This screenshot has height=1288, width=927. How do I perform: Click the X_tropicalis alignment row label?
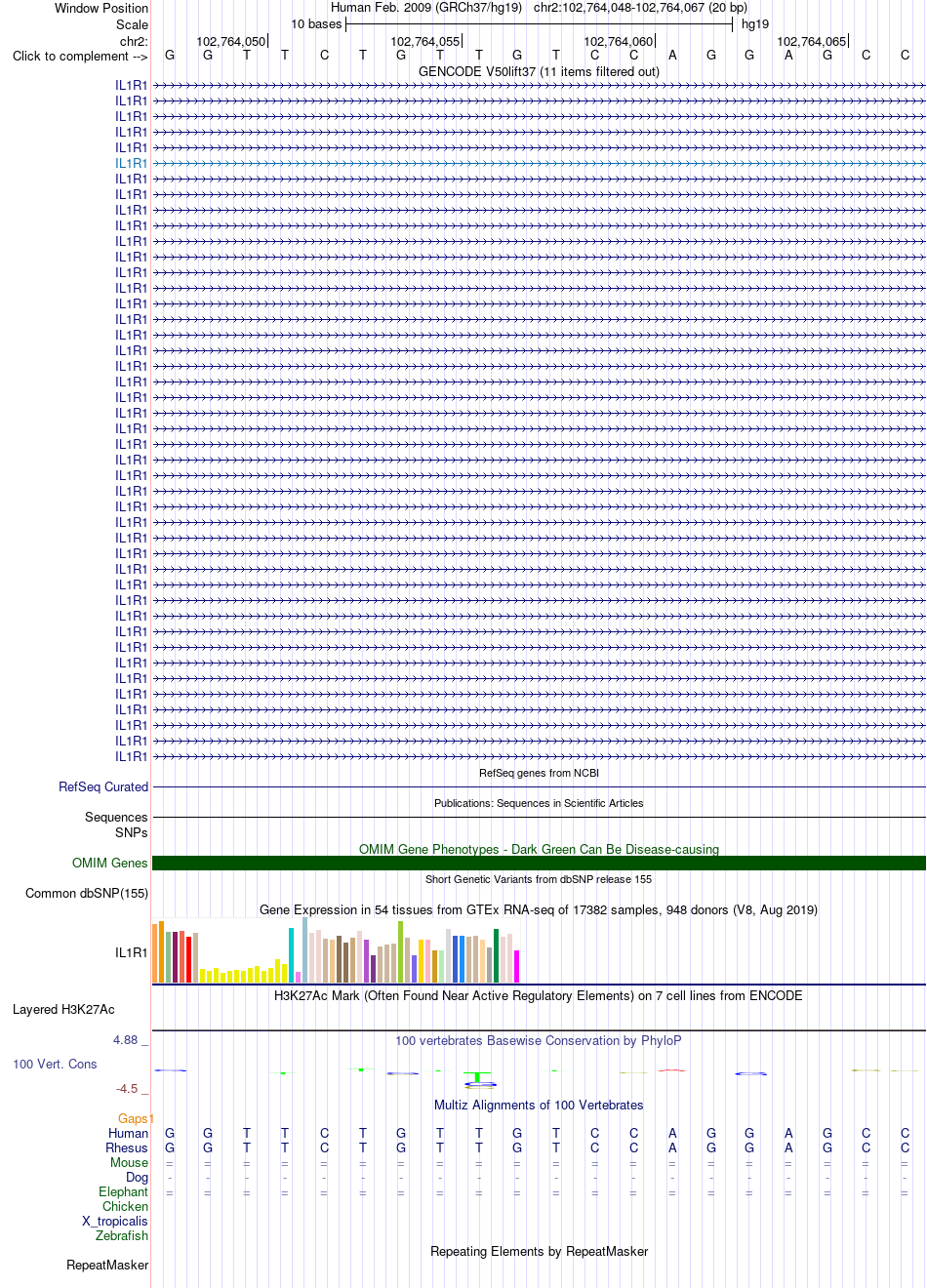pyautogui.click(x=115, y=1221)
